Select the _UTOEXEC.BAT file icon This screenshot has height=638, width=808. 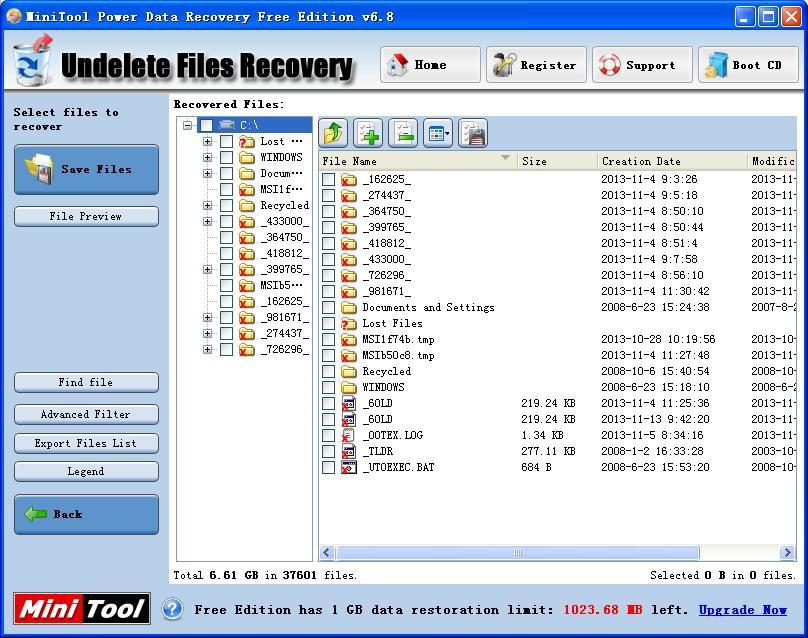pos(349,467)
